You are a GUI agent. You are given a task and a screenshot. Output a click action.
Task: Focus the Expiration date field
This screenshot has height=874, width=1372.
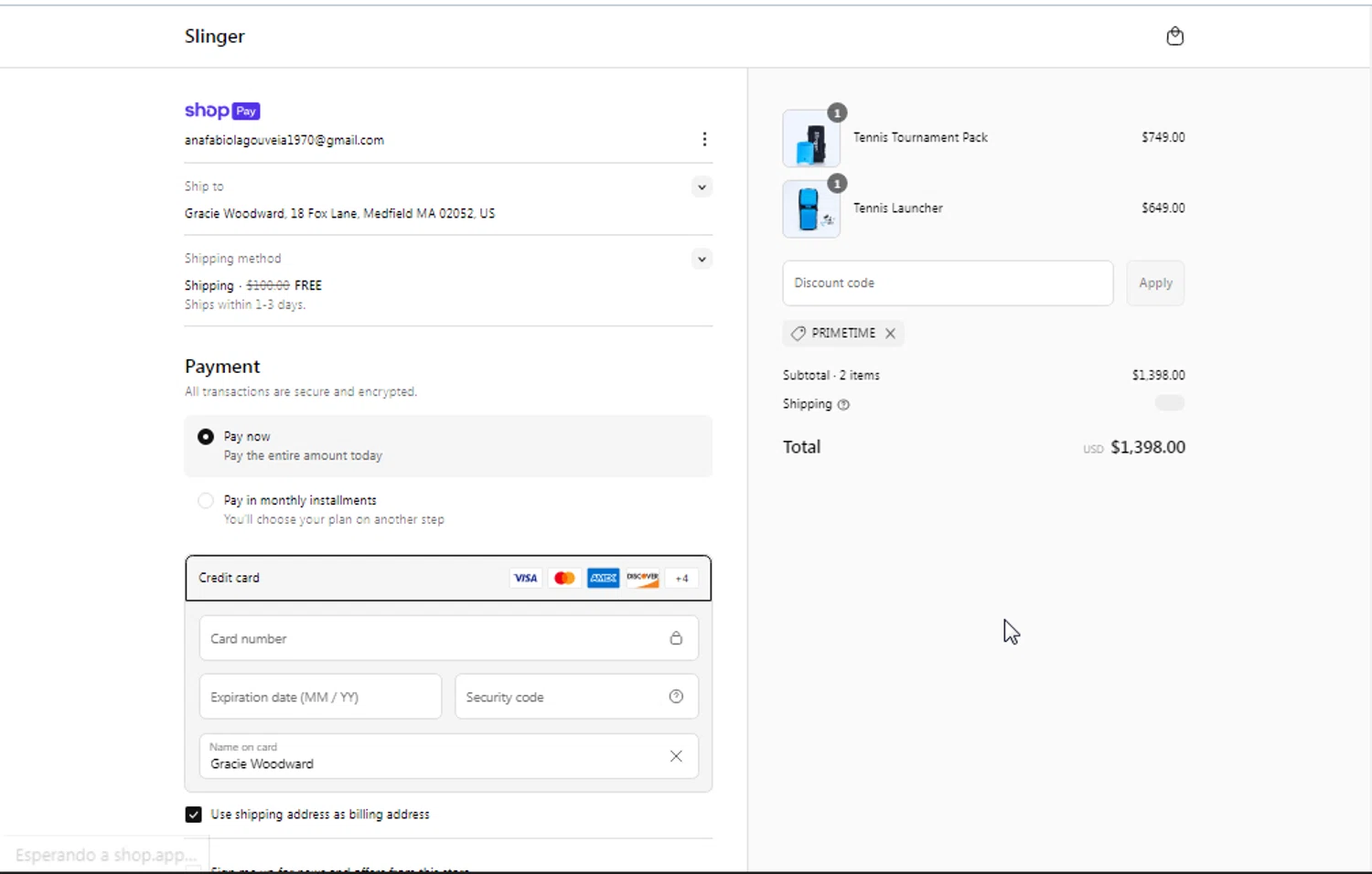point(320,697)
